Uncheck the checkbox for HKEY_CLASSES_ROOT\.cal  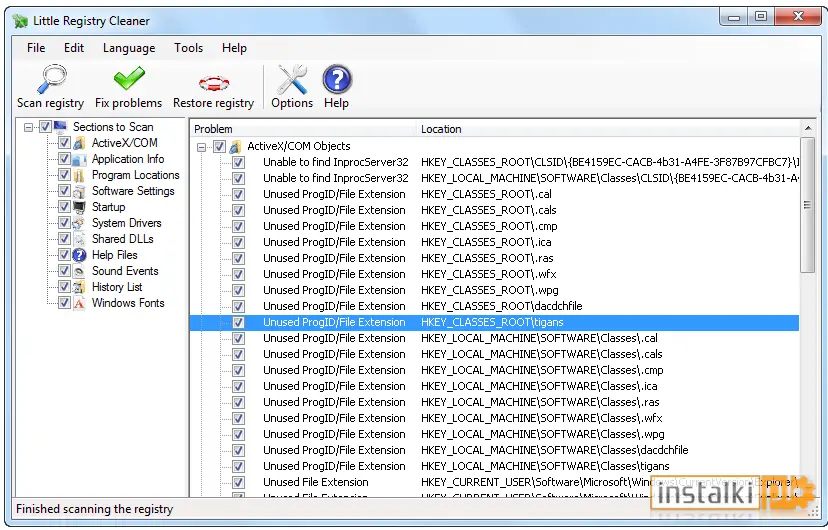pos(238,194)
